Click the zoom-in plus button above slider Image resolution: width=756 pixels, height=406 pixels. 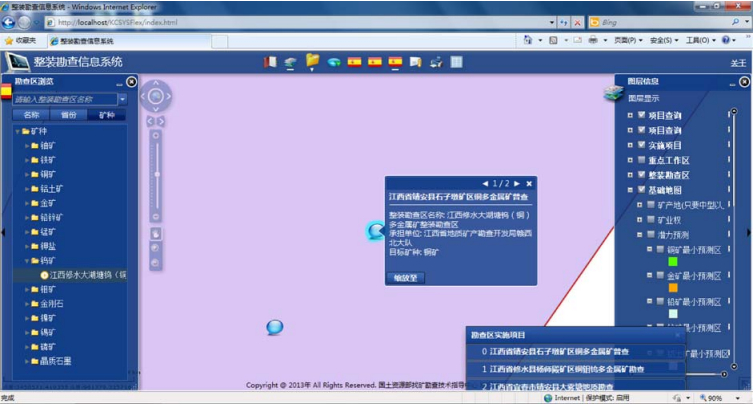(x=156, y=133)
